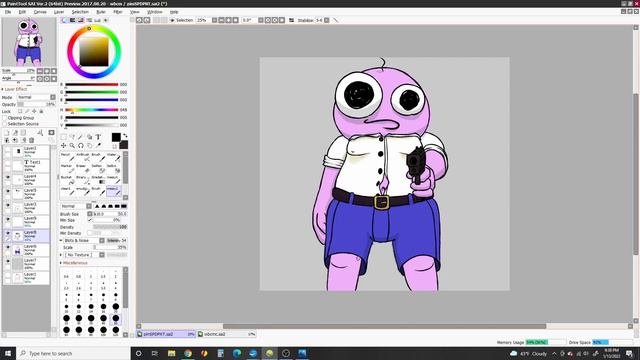Click the Windows taskbar search box
640x360 pixels.
point(73,353)
